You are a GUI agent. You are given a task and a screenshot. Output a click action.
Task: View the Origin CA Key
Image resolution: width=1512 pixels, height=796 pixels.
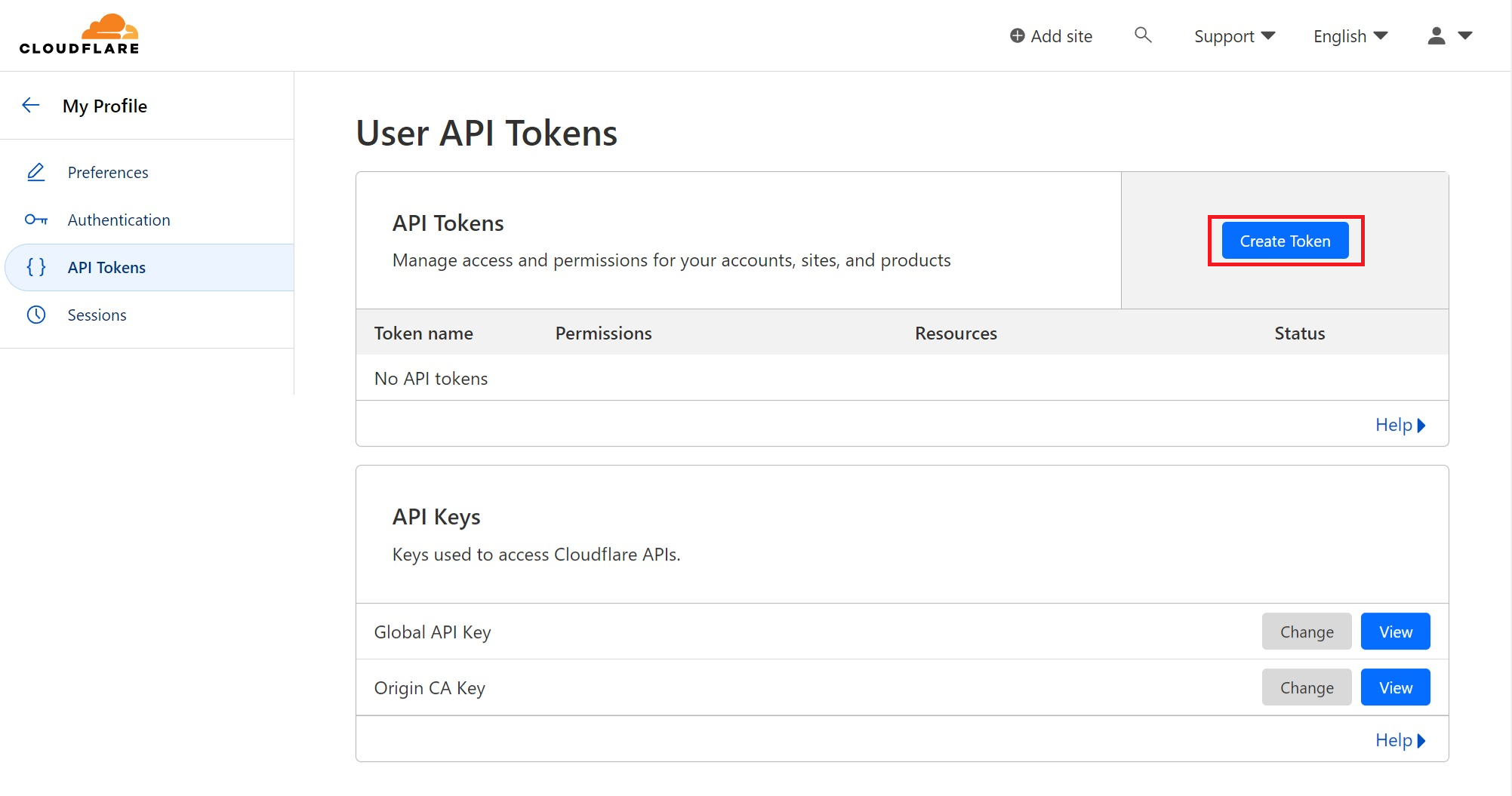click(x=1394, y=687)
